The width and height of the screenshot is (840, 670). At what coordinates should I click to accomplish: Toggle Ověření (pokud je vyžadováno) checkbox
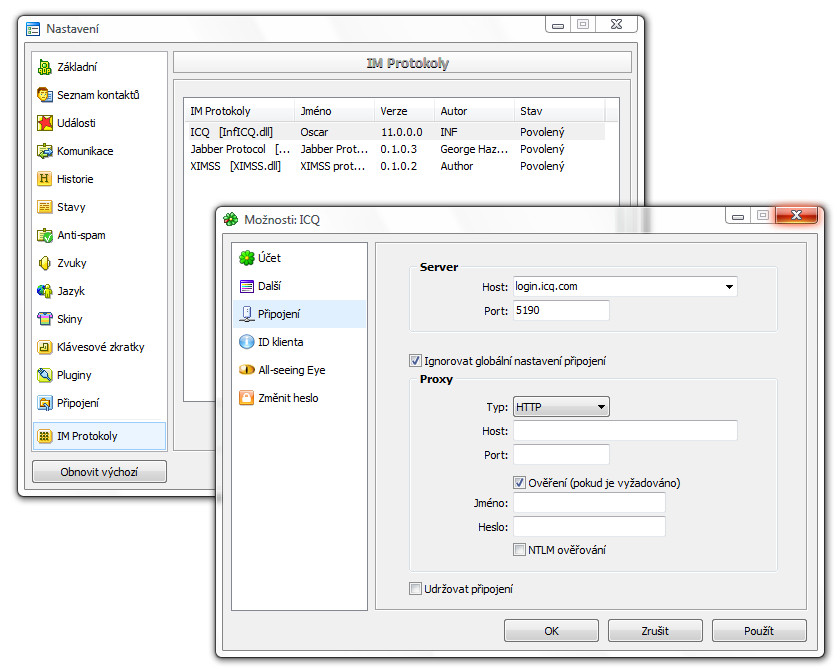[519, 483]
